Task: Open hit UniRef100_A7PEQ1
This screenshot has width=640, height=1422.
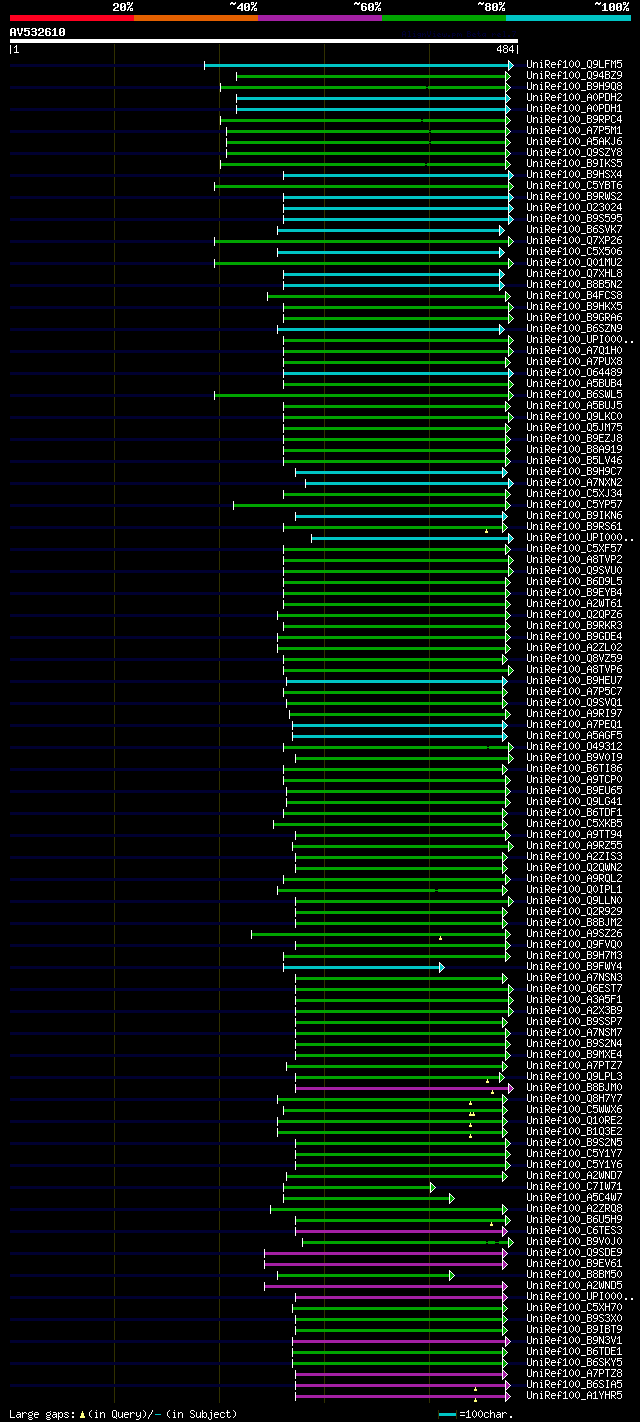Action: pos(574,725)
